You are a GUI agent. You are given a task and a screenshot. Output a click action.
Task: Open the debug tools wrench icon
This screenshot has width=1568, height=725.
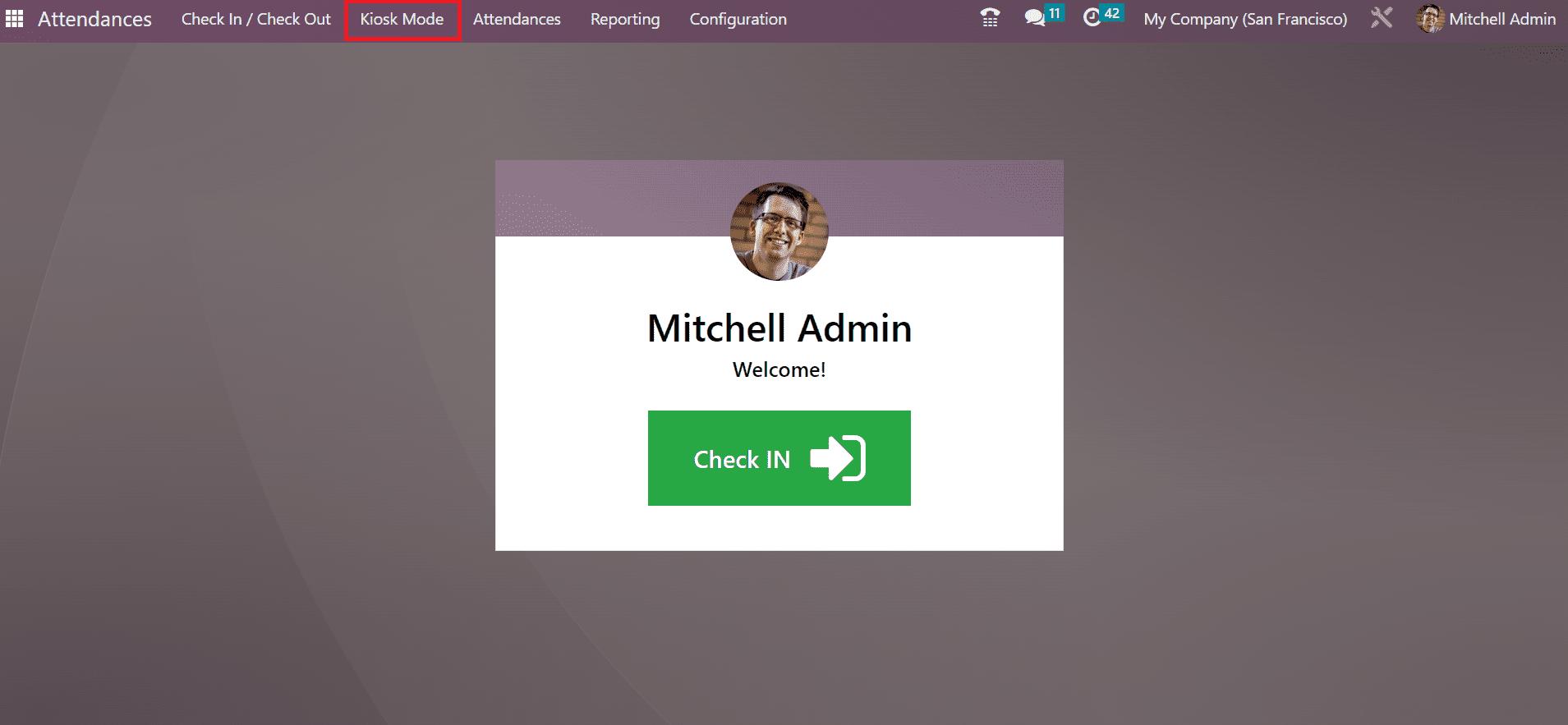click(1382, 18)
